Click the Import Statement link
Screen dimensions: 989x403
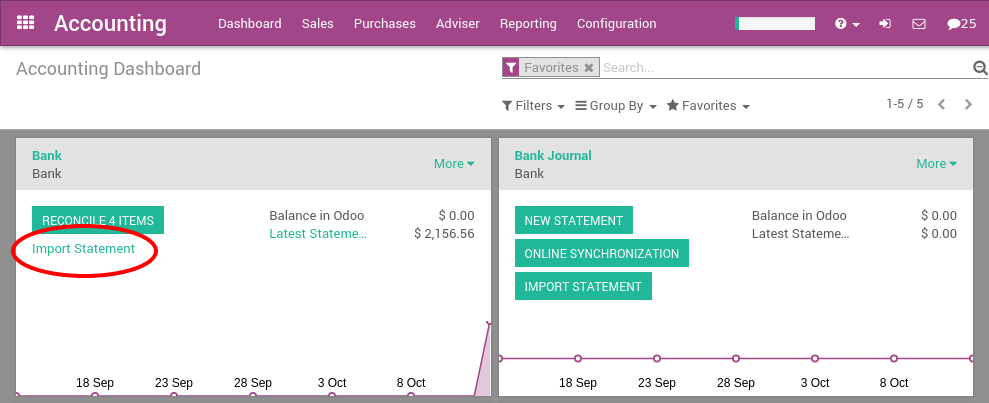point(84,249)
